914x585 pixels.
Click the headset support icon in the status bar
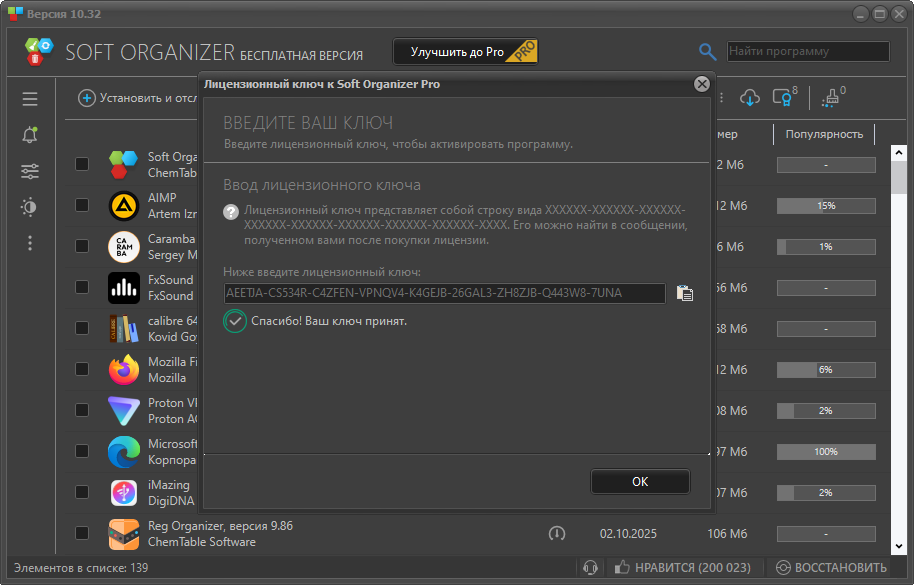[x=590, y=567]
